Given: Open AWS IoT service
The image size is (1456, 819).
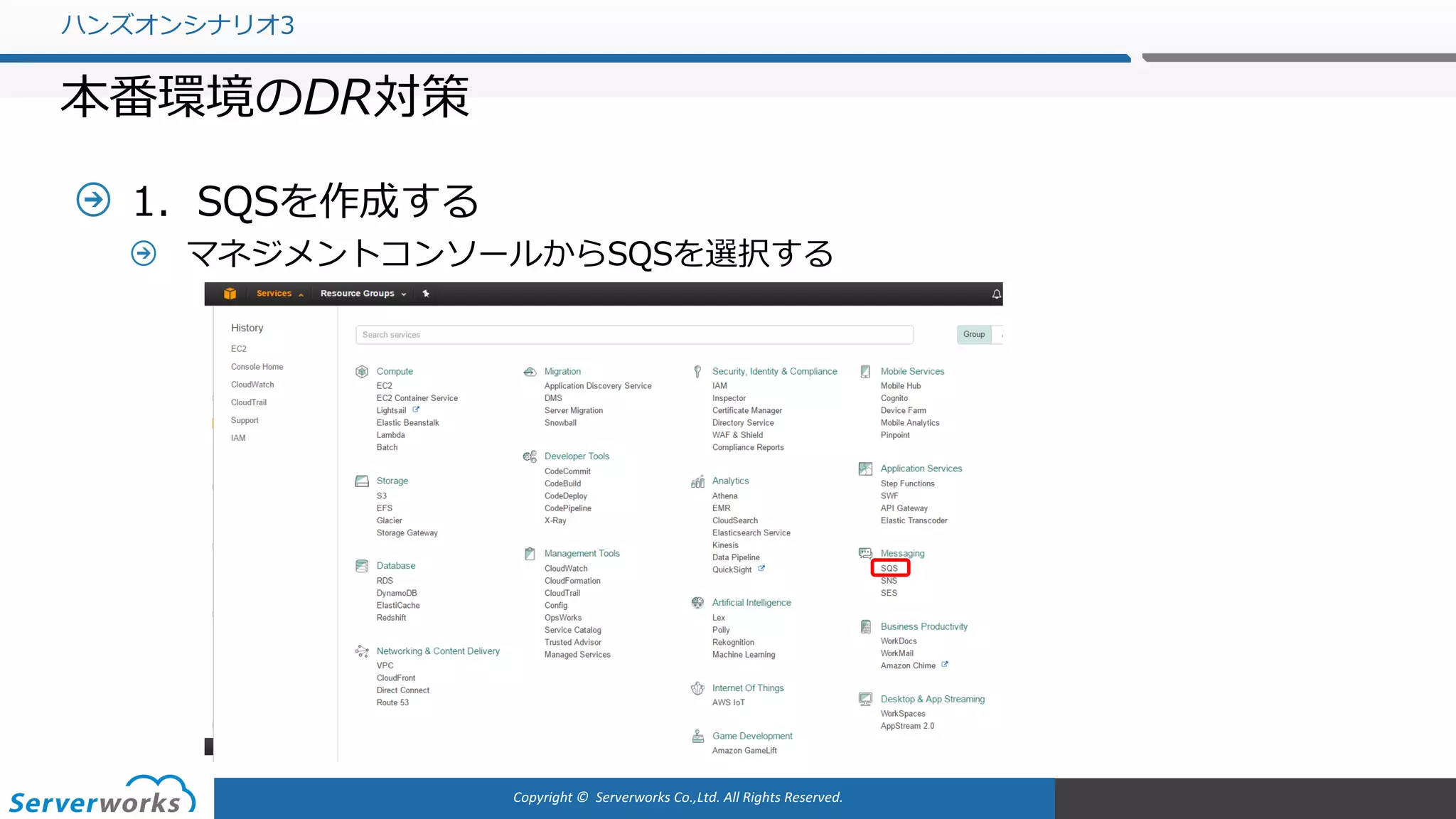Looking at the screenshot, I should [728, 702].
